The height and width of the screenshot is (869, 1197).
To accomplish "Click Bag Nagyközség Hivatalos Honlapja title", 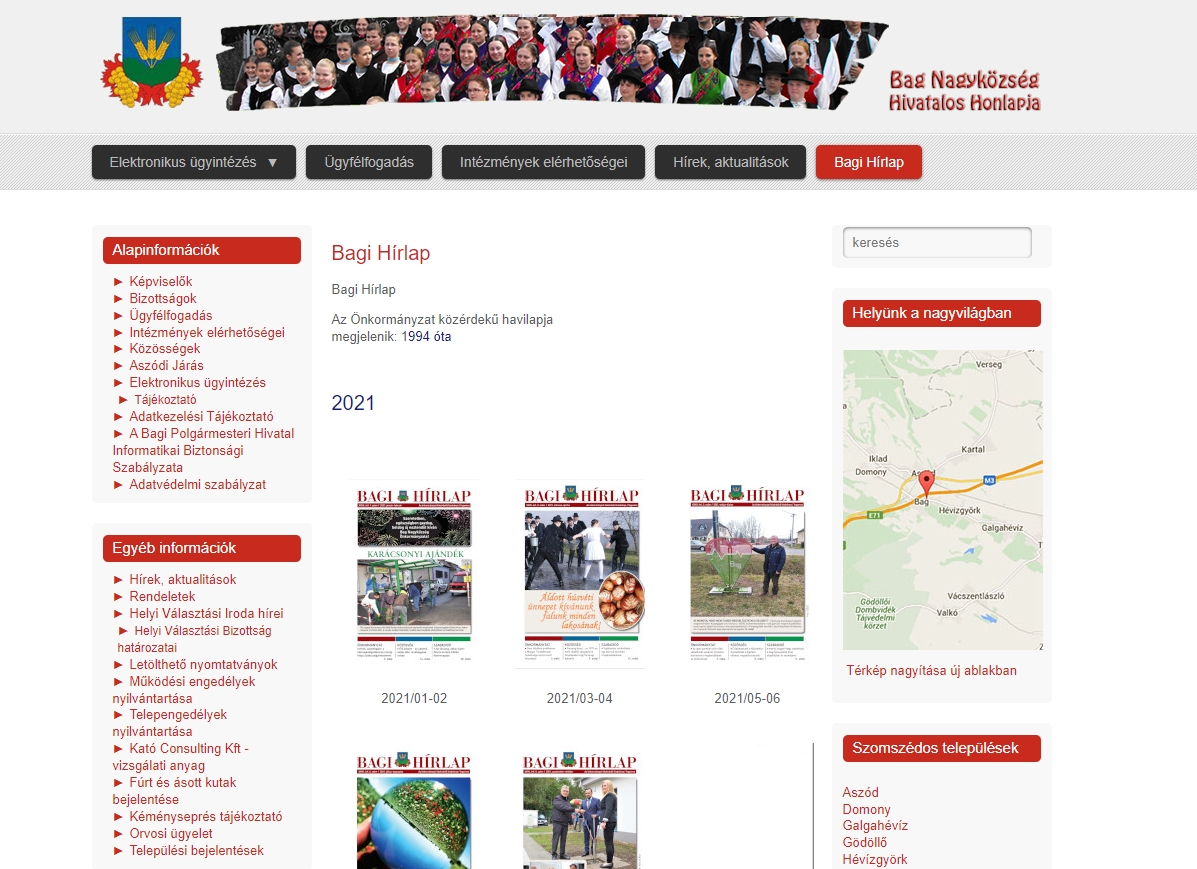I will [x=964, y=91].
